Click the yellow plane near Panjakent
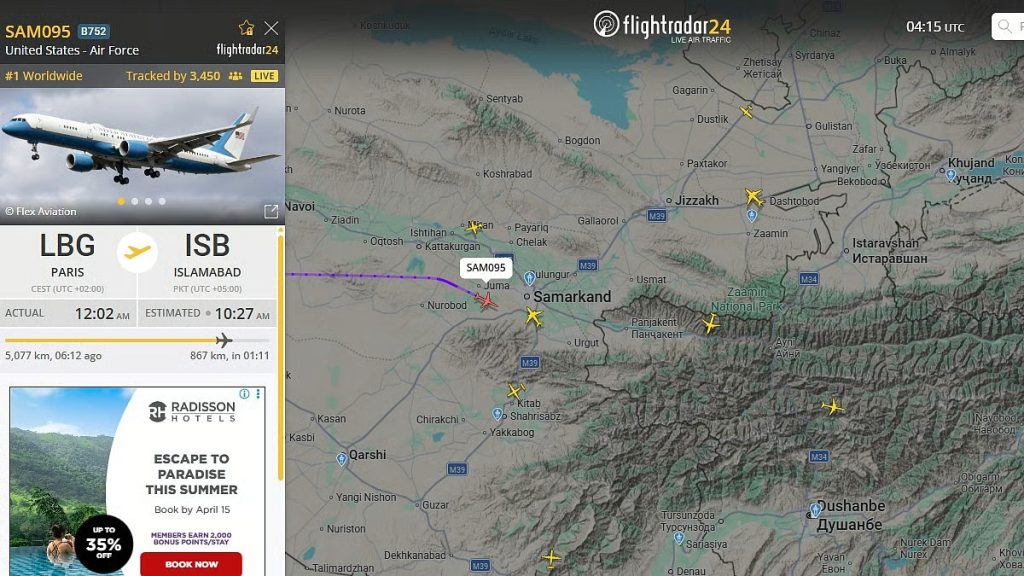The height and width of the screenshot is (576, 1024). click(x=711, y=323)
